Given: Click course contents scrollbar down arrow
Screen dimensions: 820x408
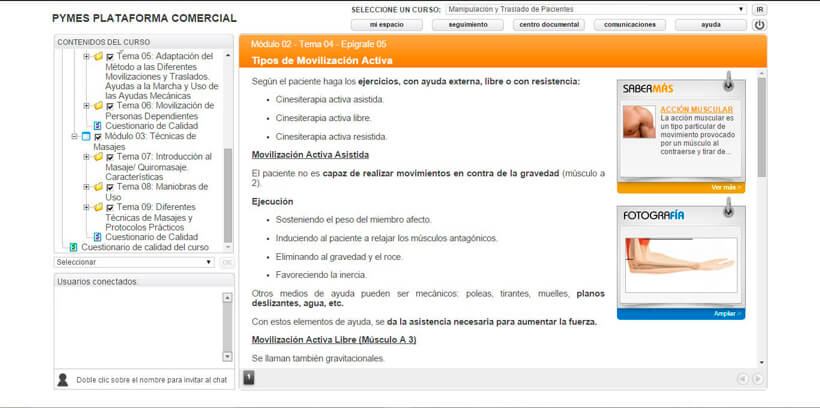Looking at the screenshot, I should pos(228,247).
